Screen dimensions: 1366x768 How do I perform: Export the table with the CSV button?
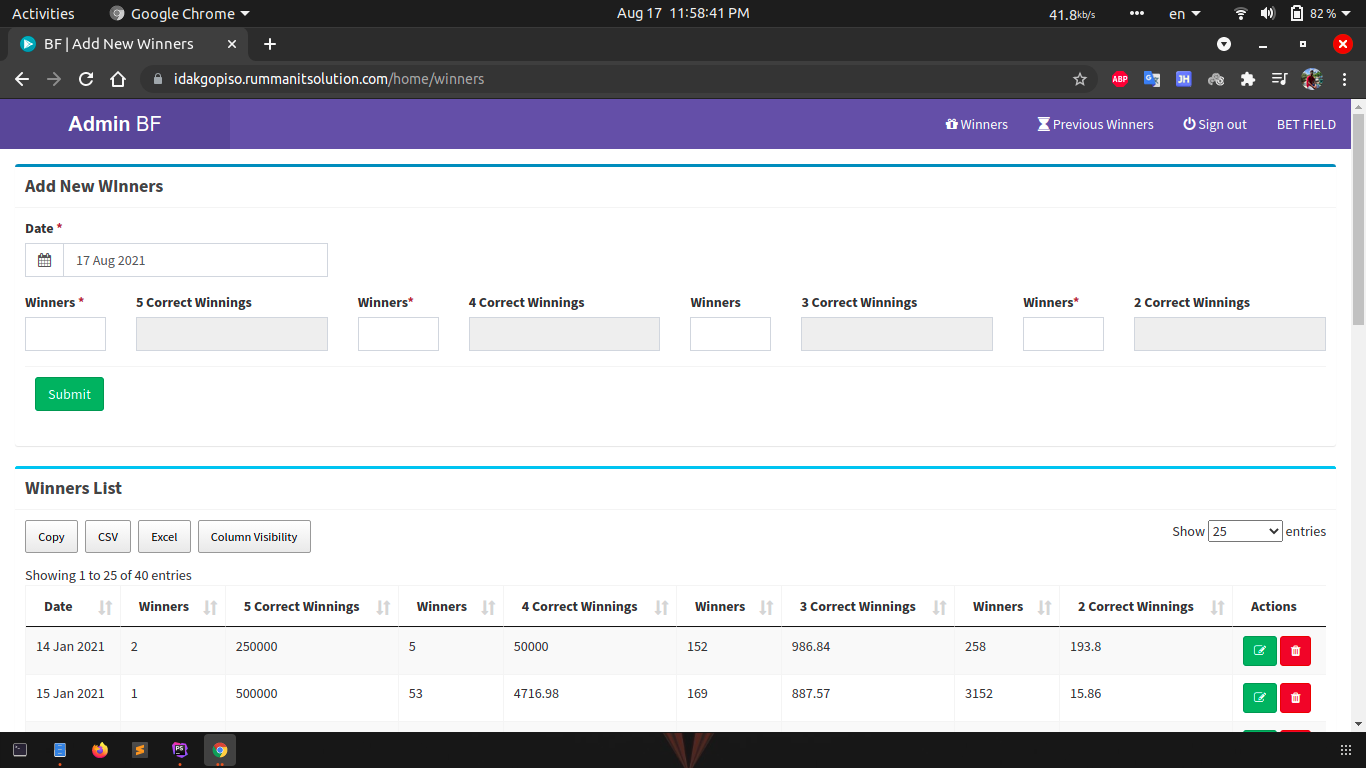108,537
